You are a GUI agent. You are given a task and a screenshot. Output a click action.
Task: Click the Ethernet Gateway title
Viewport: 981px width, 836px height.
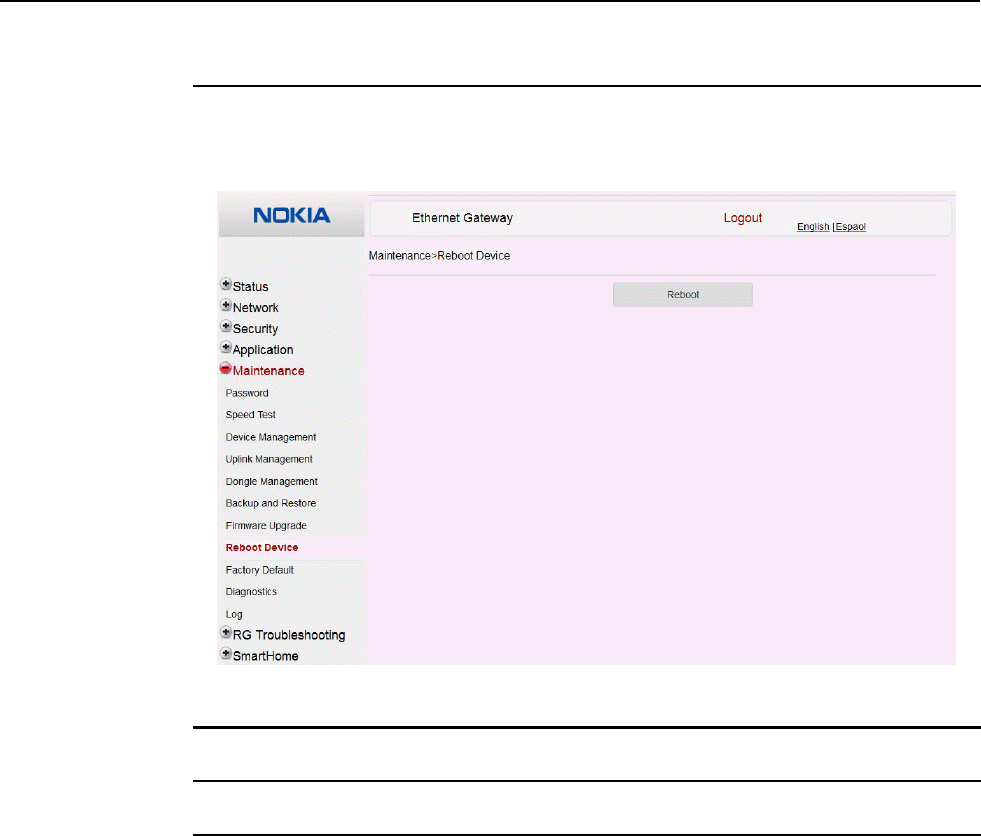(462, 218)
